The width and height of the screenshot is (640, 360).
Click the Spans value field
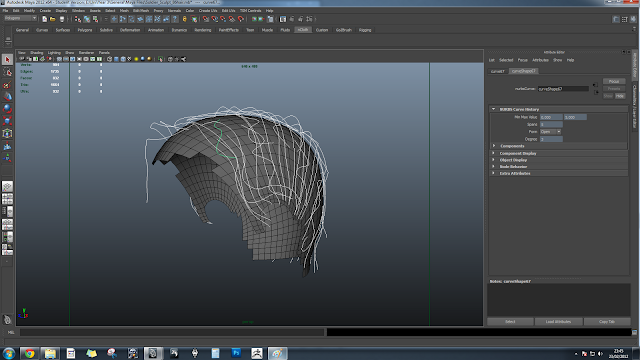coord(551,124)
